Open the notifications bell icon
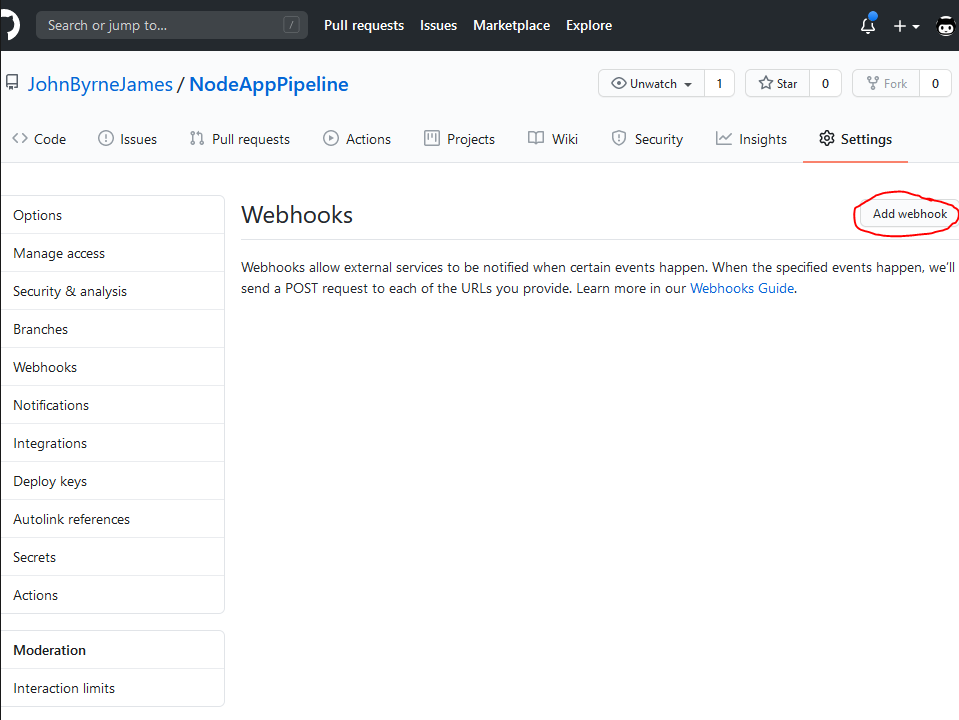The image size is (959, 720). tap(868, 25)
